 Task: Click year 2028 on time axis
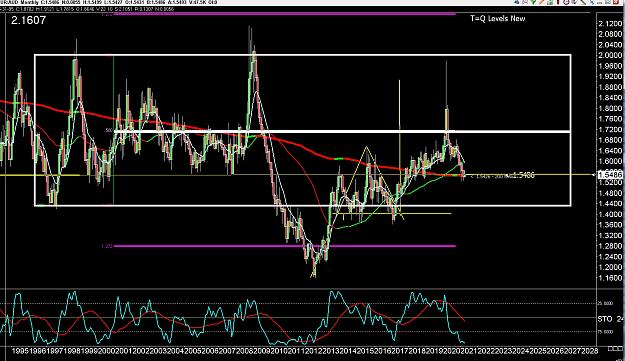point(590,351)
